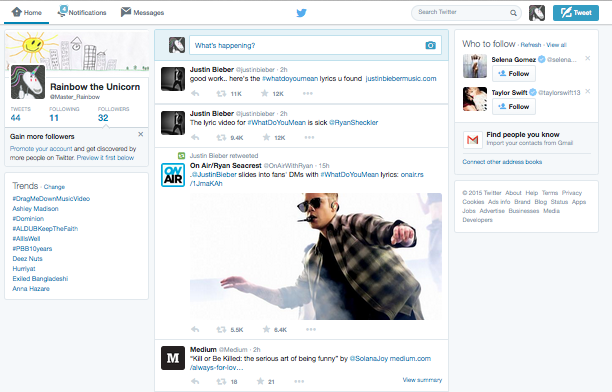612x392 pixels.
Task: Favorite the On Air/Ryan Seacrest tweet
Action: (x=266, y=329)
